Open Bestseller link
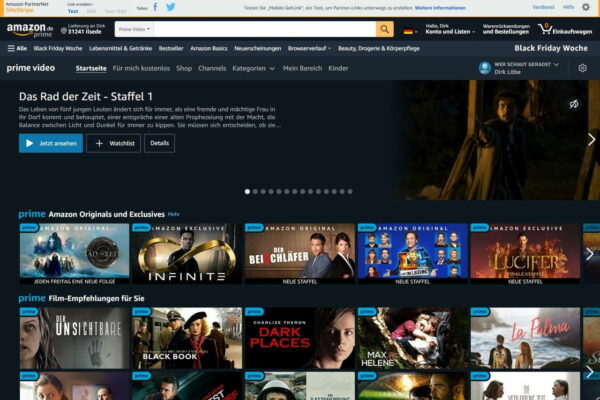Image resolution: width=600 pixels, height=400 pixels. 171,48
